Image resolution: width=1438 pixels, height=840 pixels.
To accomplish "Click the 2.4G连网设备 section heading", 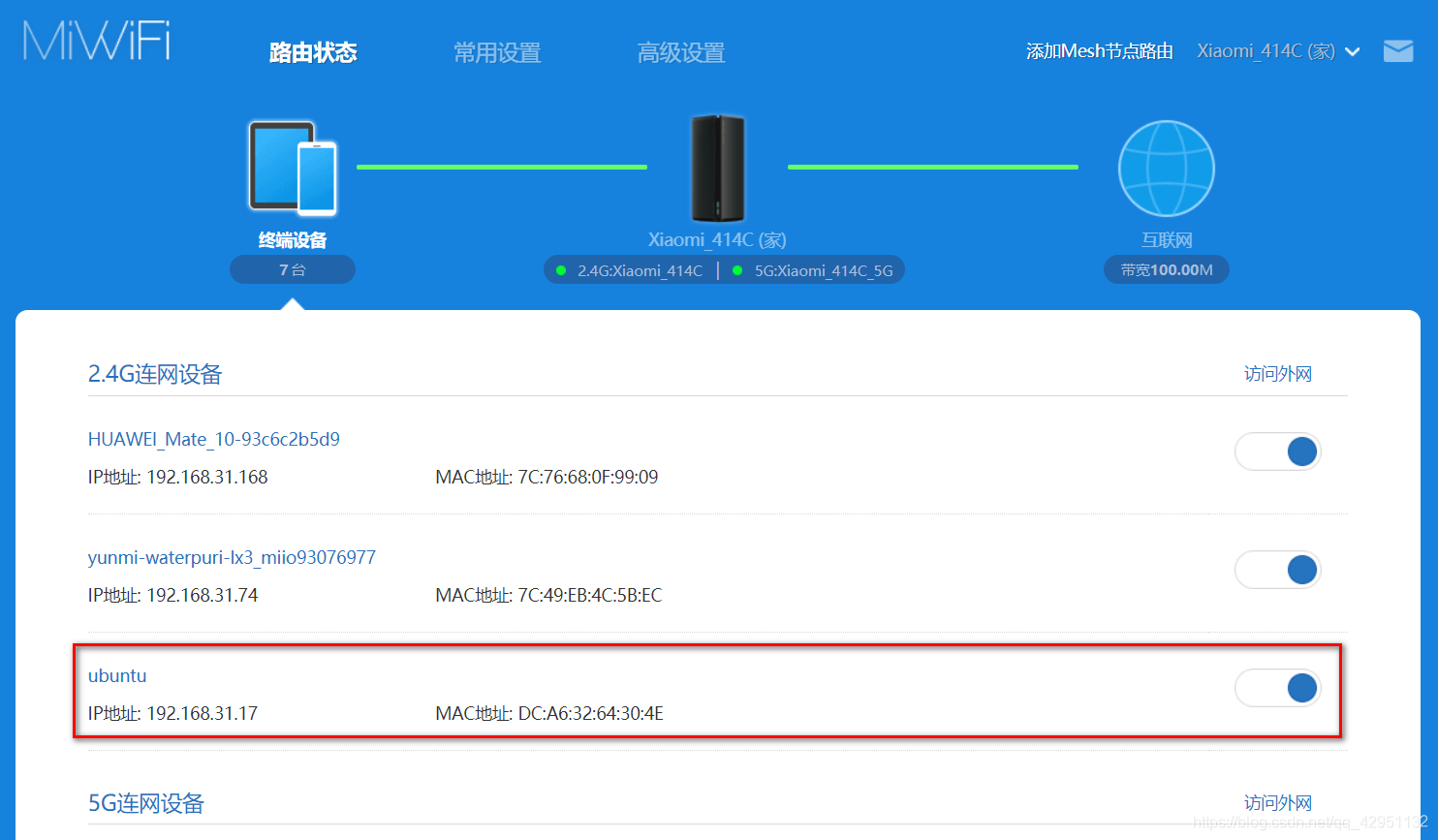I will pos(155,374).
